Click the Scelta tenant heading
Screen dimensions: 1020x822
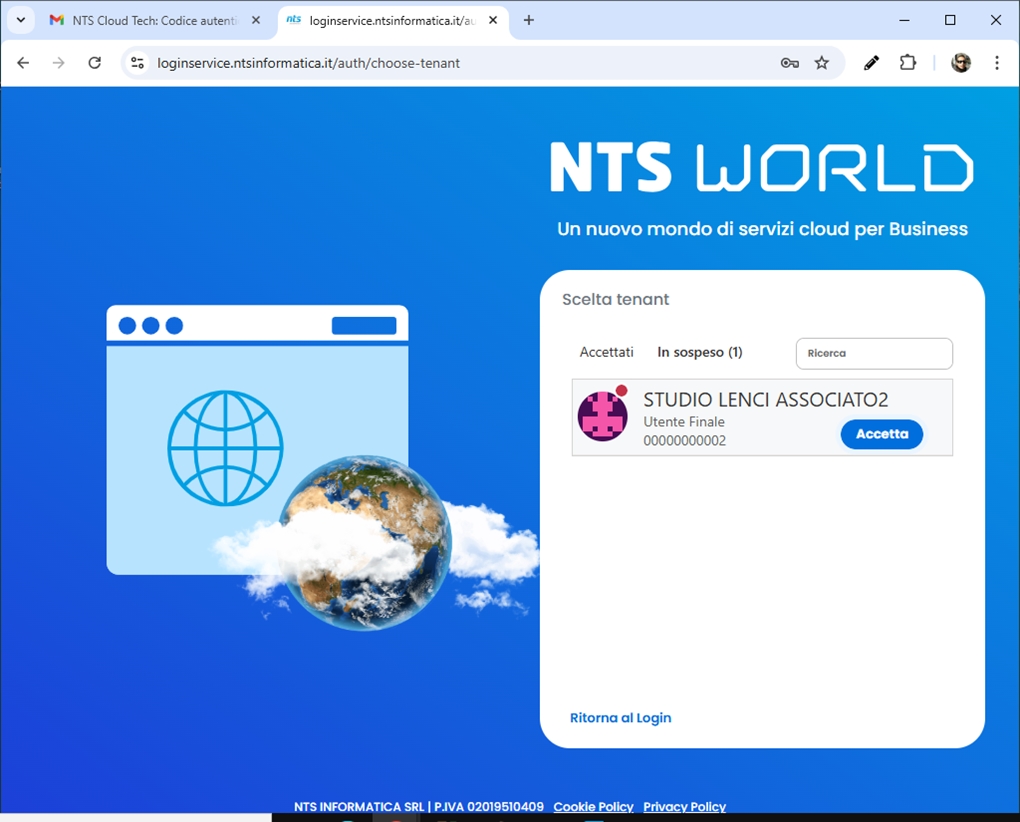pos(615,299)
